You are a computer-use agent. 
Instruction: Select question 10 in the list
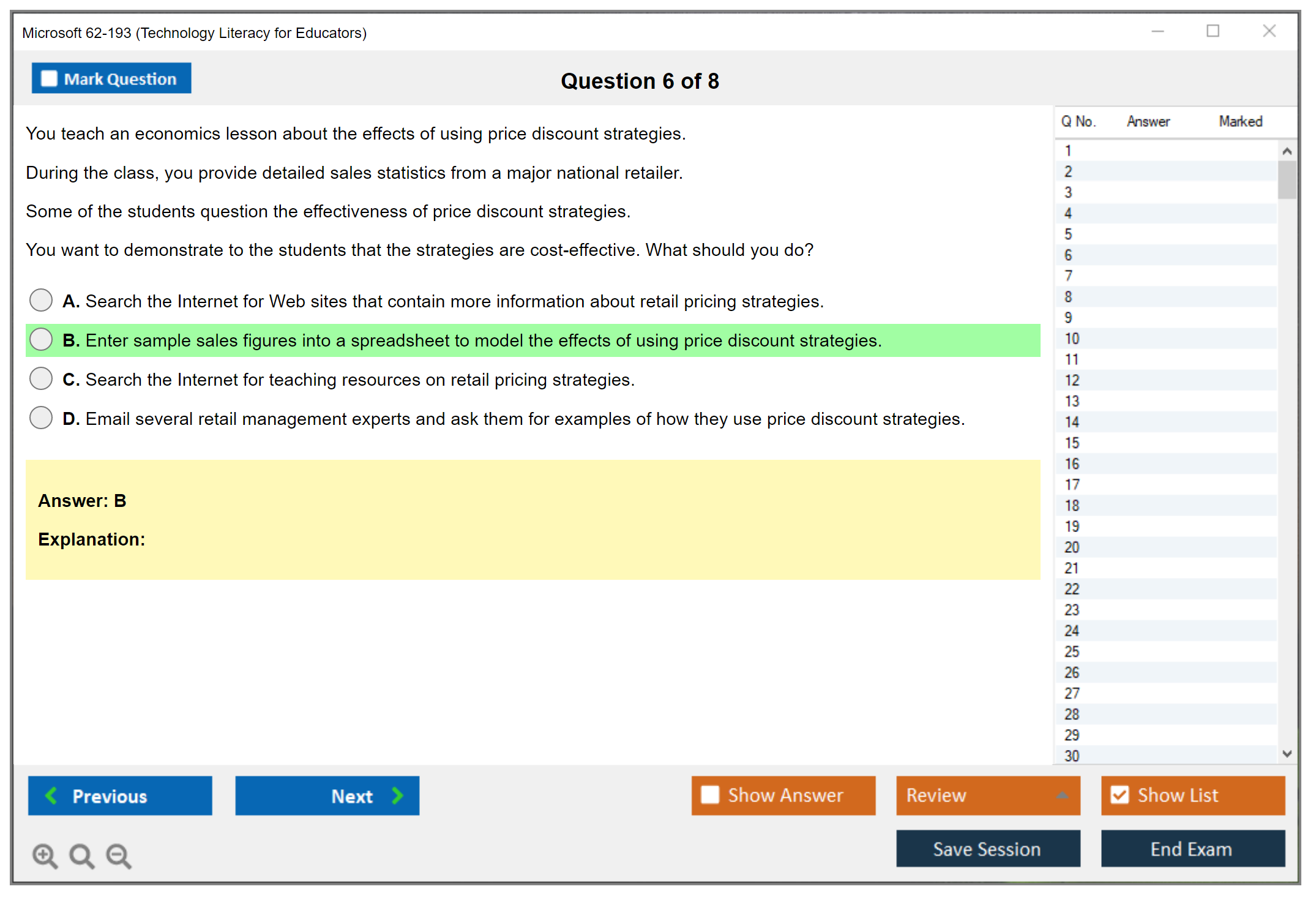(1072, 339)
